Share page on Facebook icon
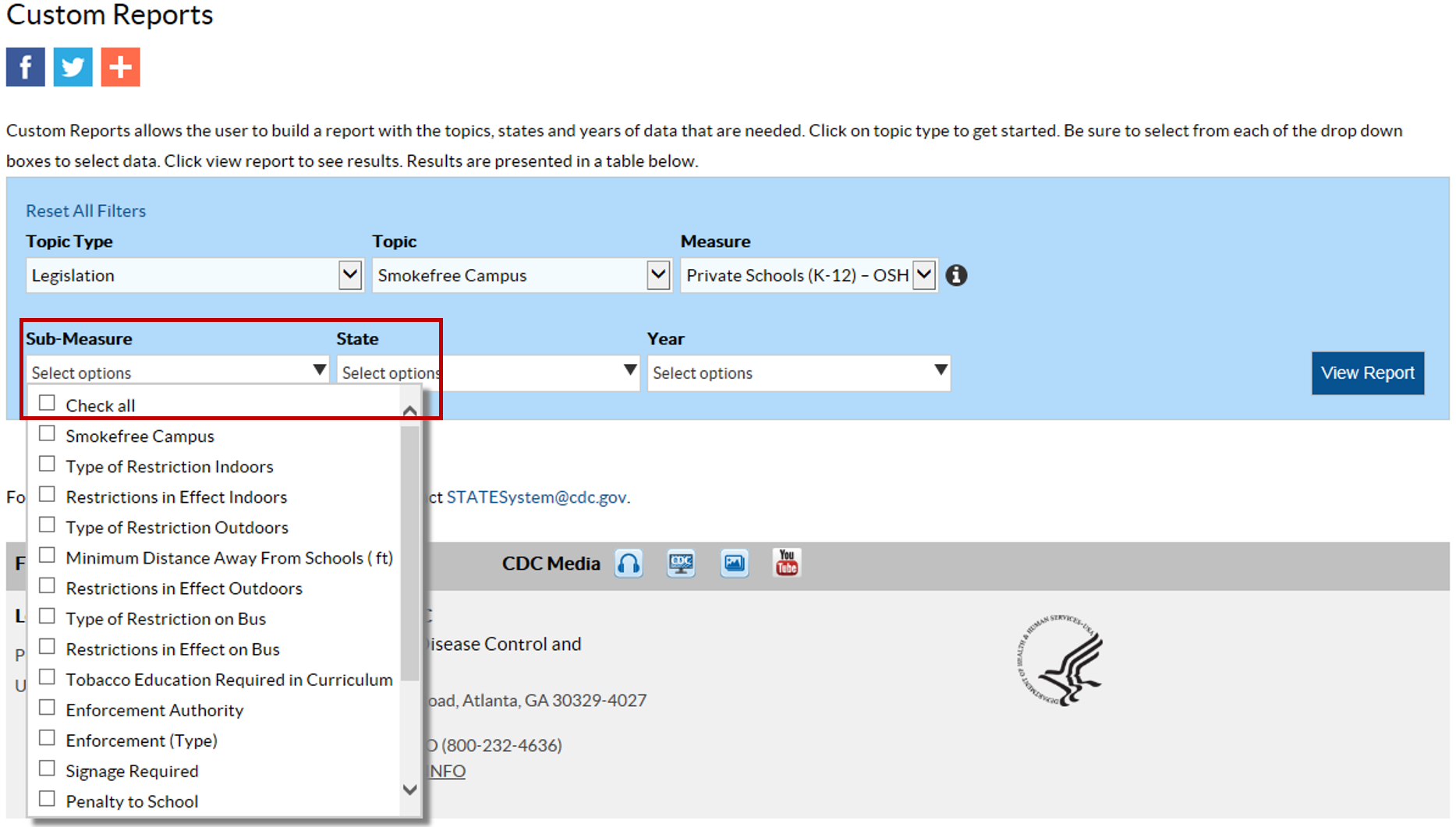The height and width of the screenshot is (827, 1456). [x=26, y=67]
